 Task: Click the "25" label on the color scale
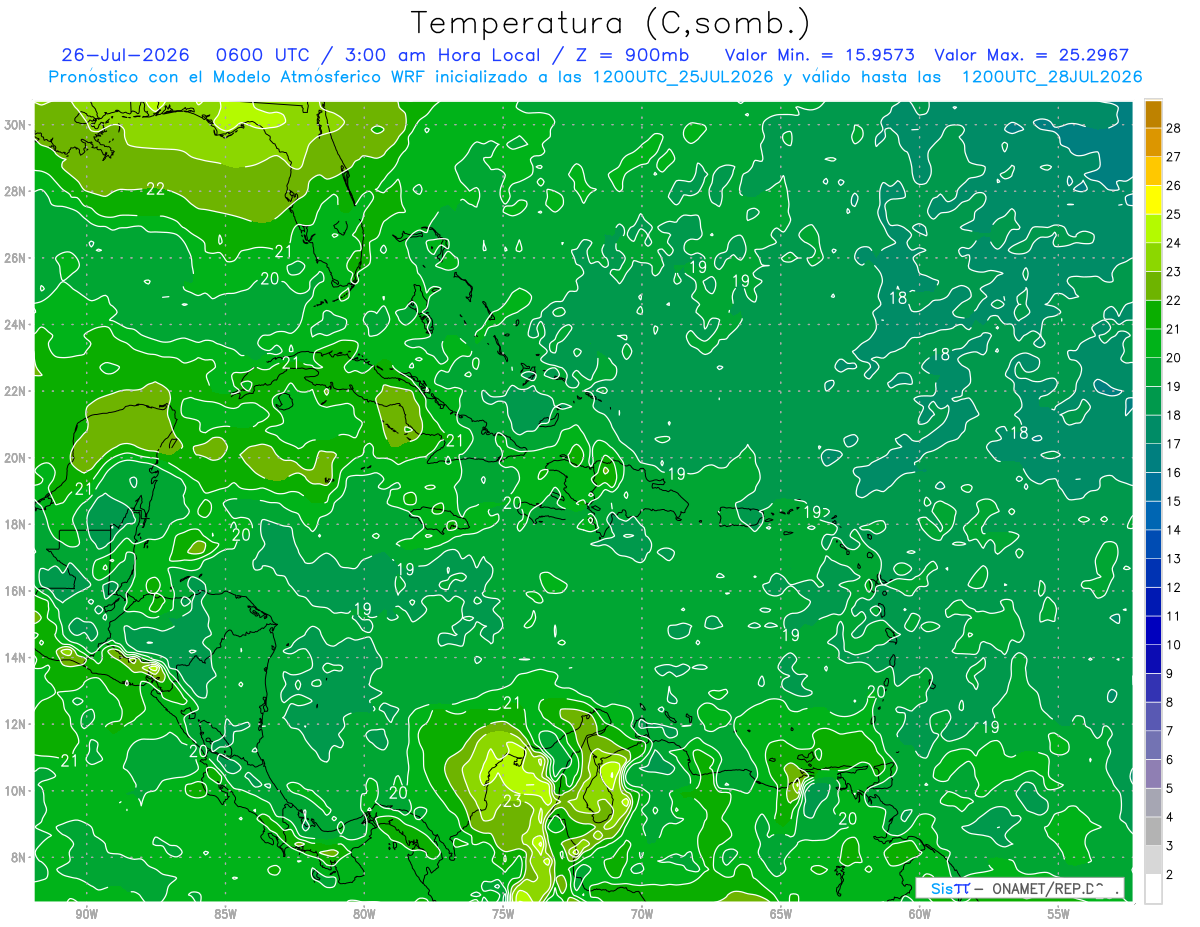click(x=1174, y=214)
